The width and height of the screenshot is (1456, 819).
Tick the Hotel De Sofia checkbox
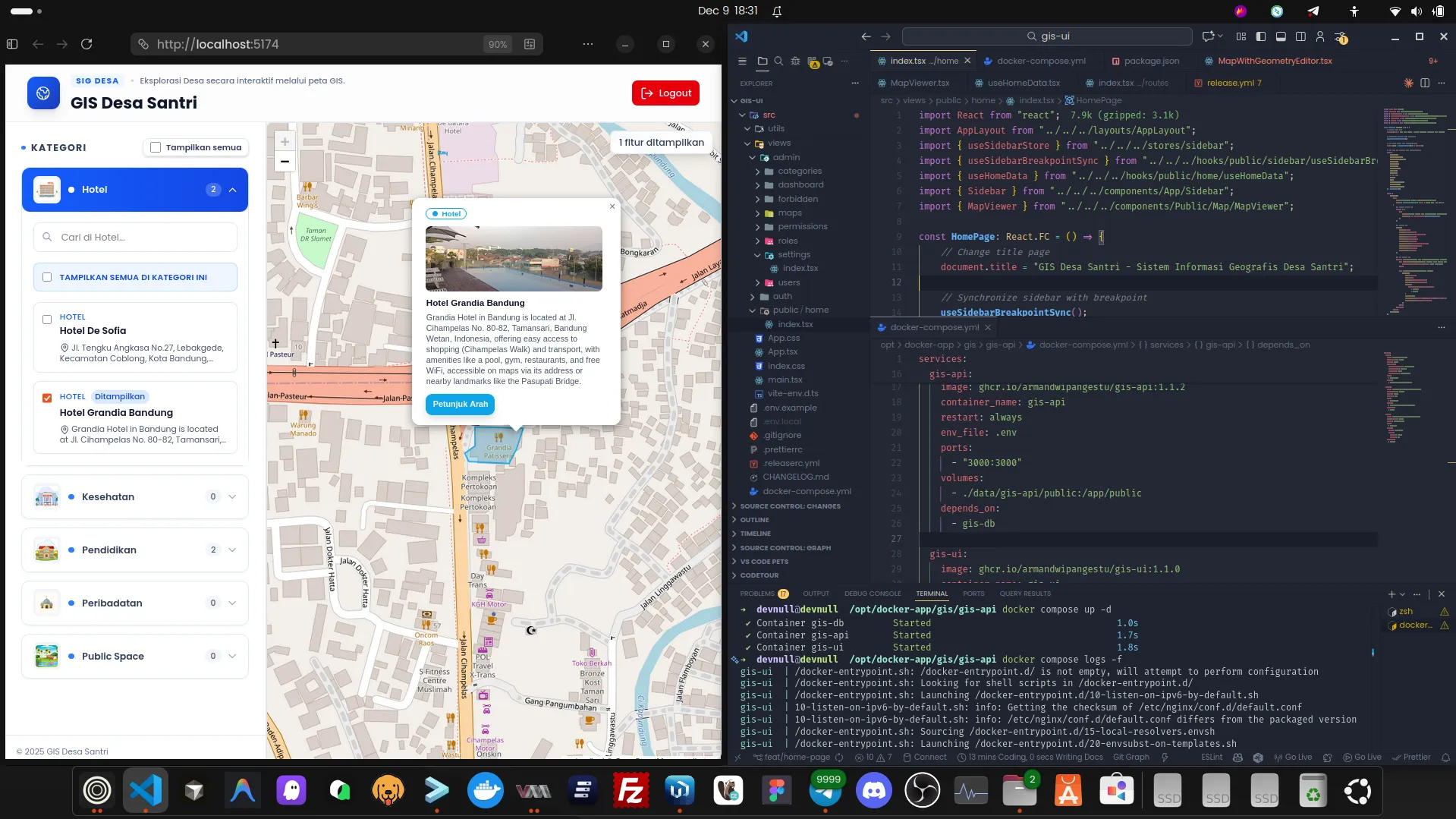47,320
